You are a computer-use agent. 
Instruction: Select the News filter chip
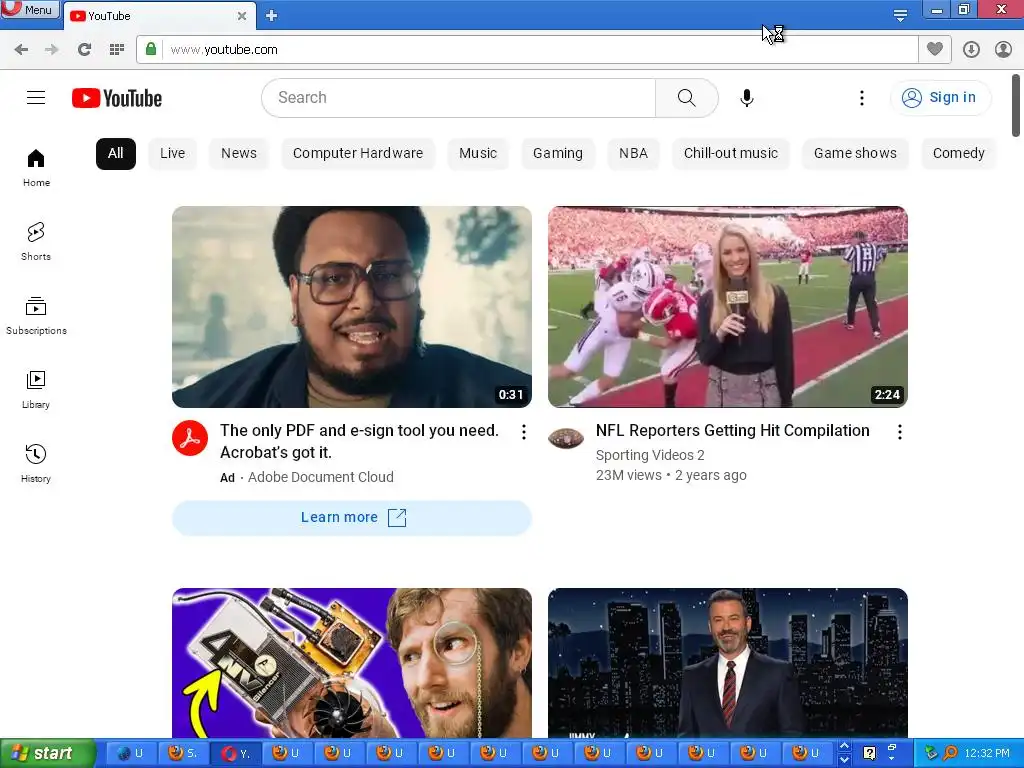pyautogui.click(x=239, y=153)
